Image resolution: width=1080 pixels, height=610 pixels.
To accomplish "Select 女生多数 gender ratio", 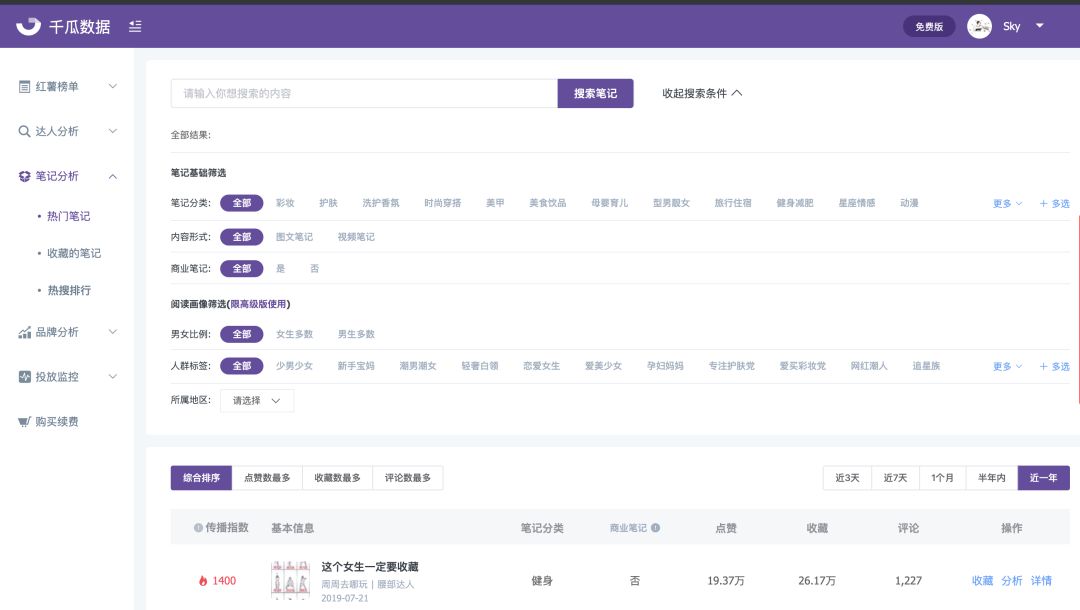I will (294, 334).
